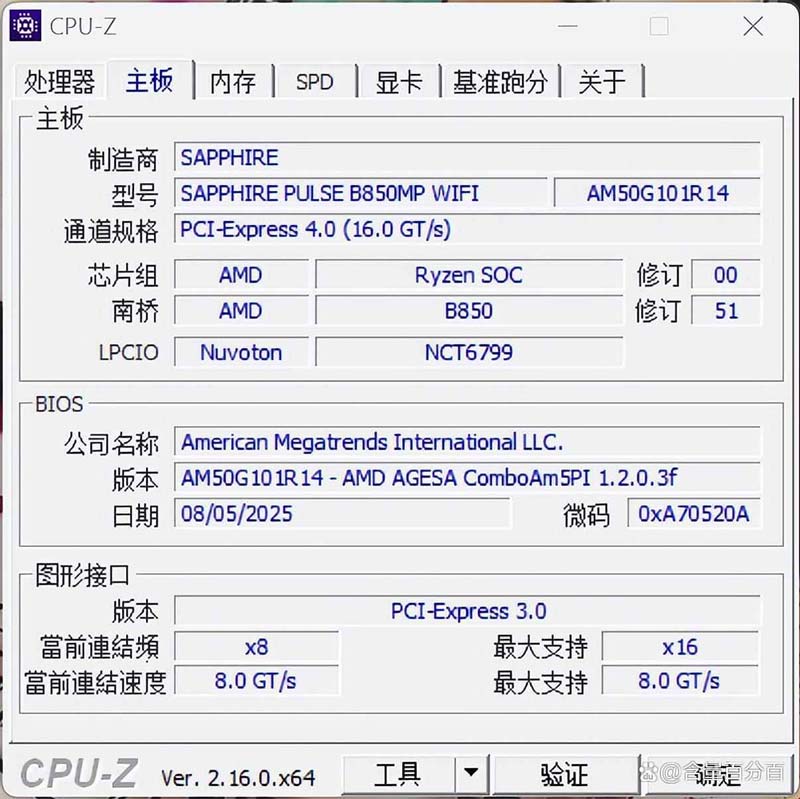
Task: Show the 关于 tab
Action: pyautogui.click(x=601, y=82)
